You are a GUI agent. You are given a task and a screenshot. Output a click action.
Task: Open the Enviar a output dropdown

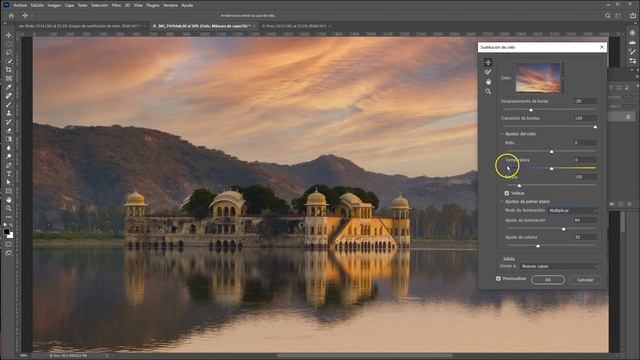coord(559,266)
